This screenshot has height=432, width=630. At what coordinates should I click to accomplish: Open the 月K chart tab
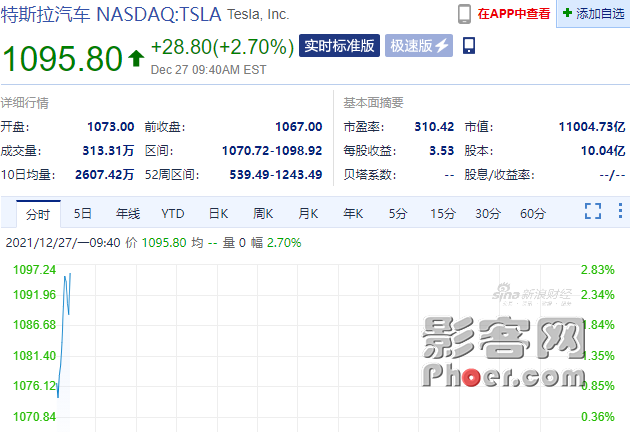coord(308,213)
